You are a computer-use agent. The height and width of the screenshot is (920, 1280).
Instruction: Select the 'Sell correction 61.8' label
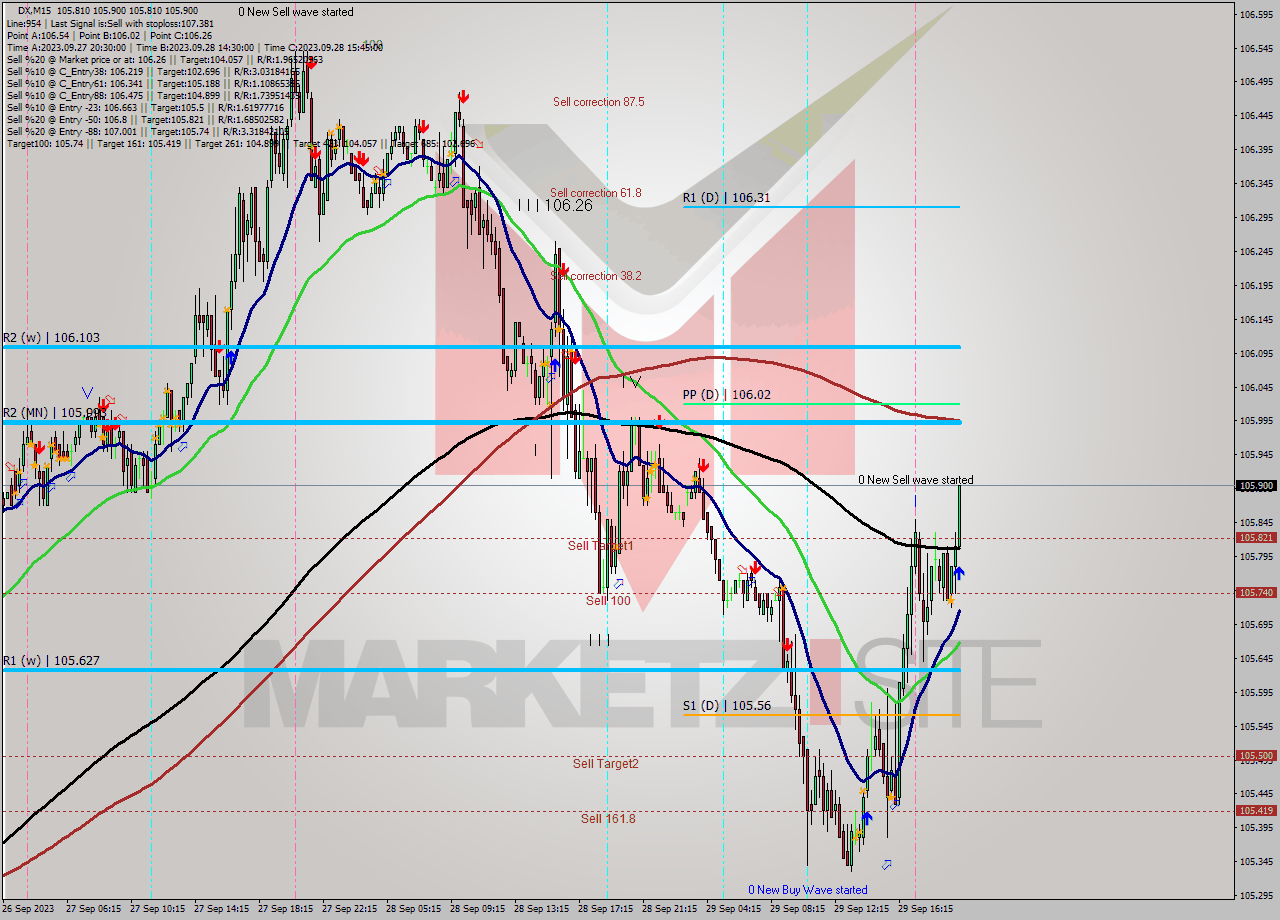point(596,193)
